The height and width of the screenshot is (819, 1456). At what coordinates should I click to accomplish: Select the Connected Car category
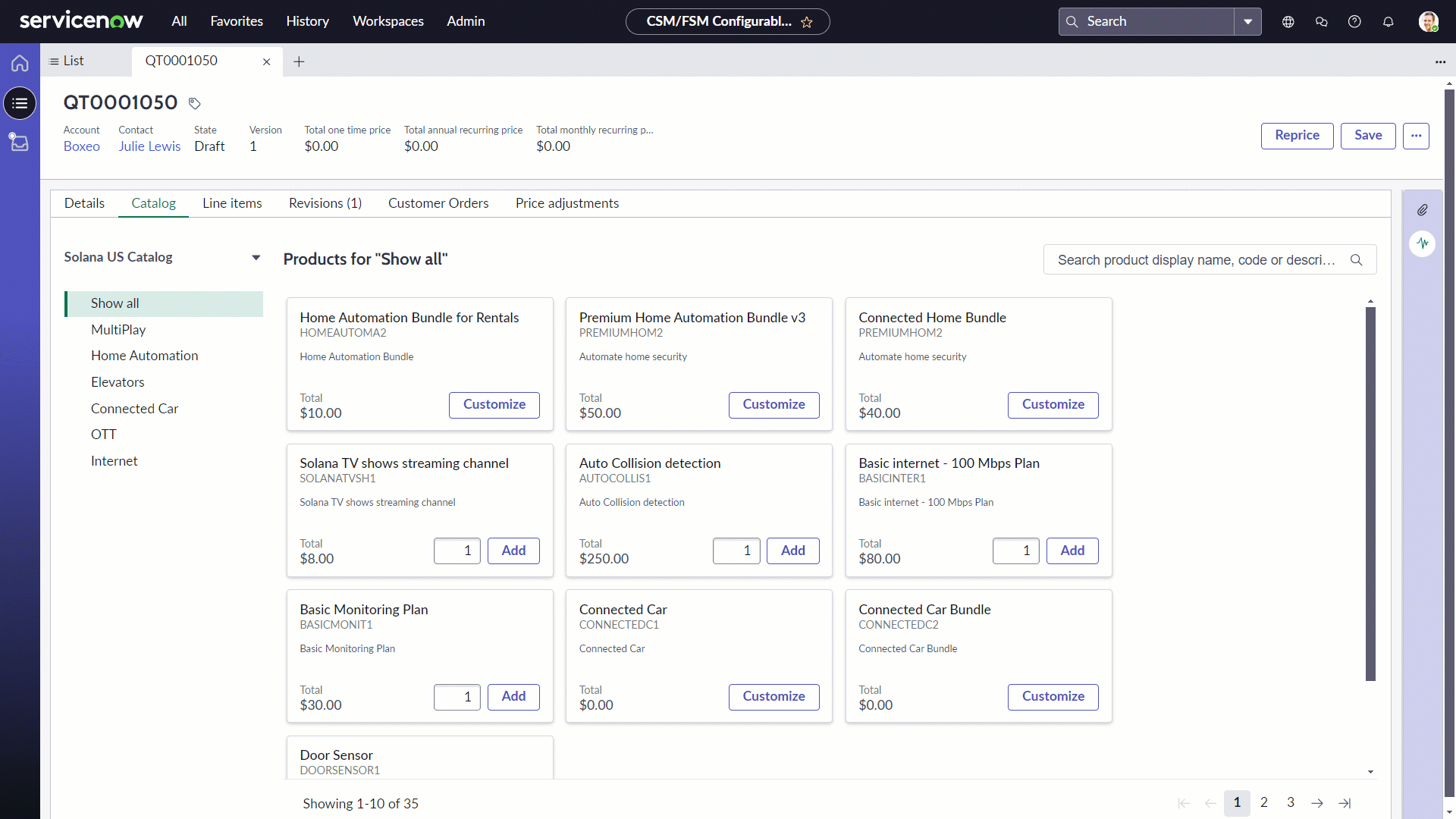pos(164,409)
